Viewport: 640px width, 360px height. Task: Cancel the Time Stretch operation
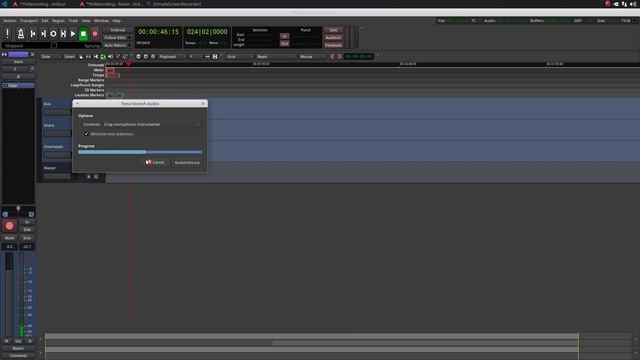coord(155,162)
